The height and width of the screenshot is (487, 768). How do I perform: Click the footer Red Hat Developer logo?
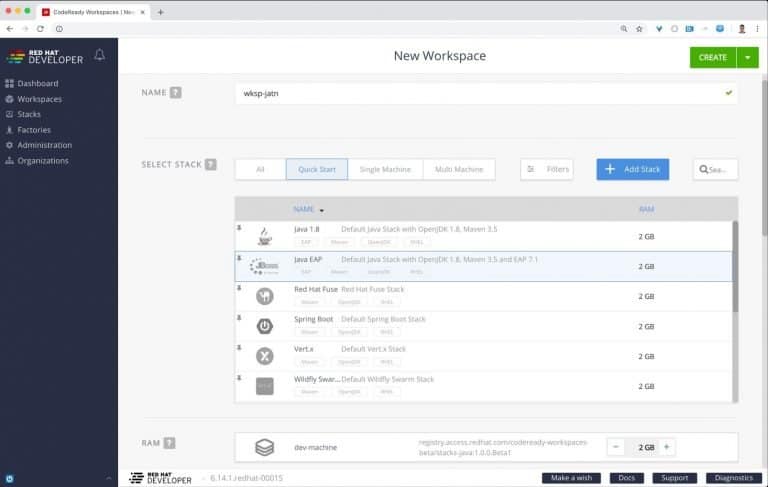[x=160, y=478]
